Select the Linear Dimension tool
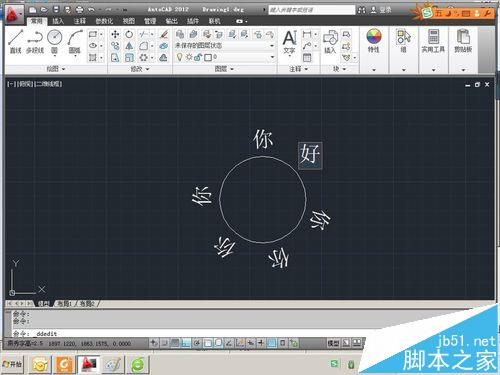Image resolution: width=500 pixels, height=375 pixels. point(307,34)
